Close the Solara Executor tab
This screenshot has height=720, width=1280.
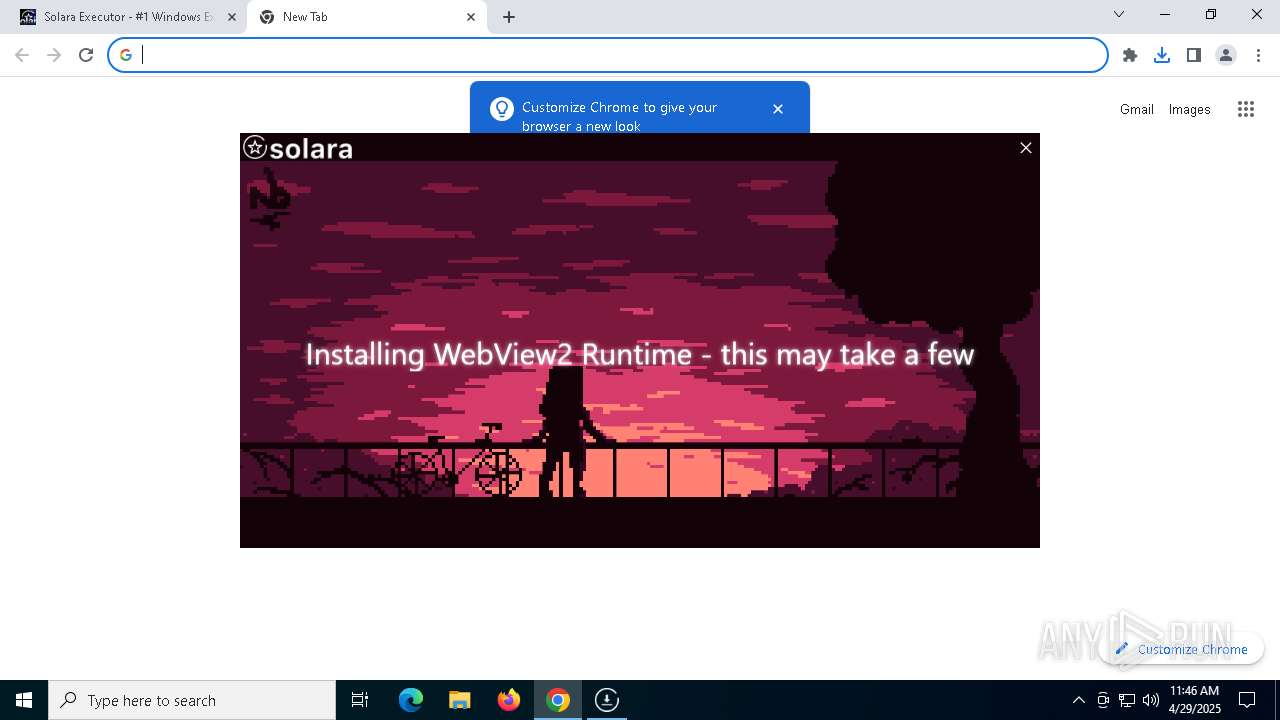[232, 17]
